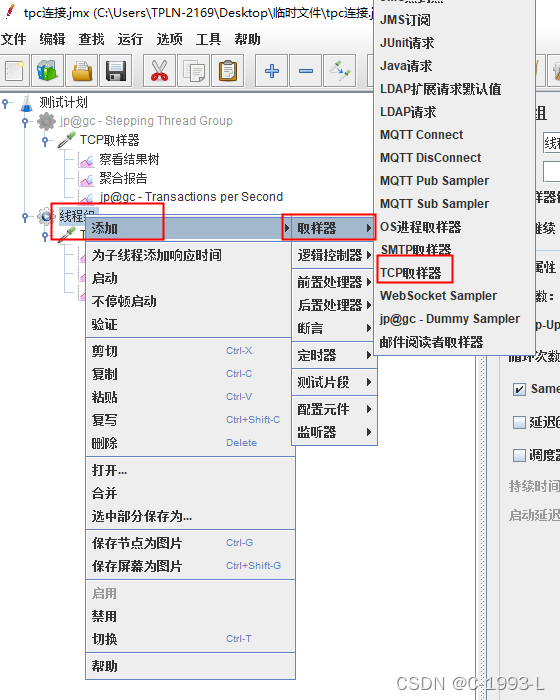Viewport: 560px width, 700px height.
Task: Open the 工具 menu
Action: tap(209, 39)
